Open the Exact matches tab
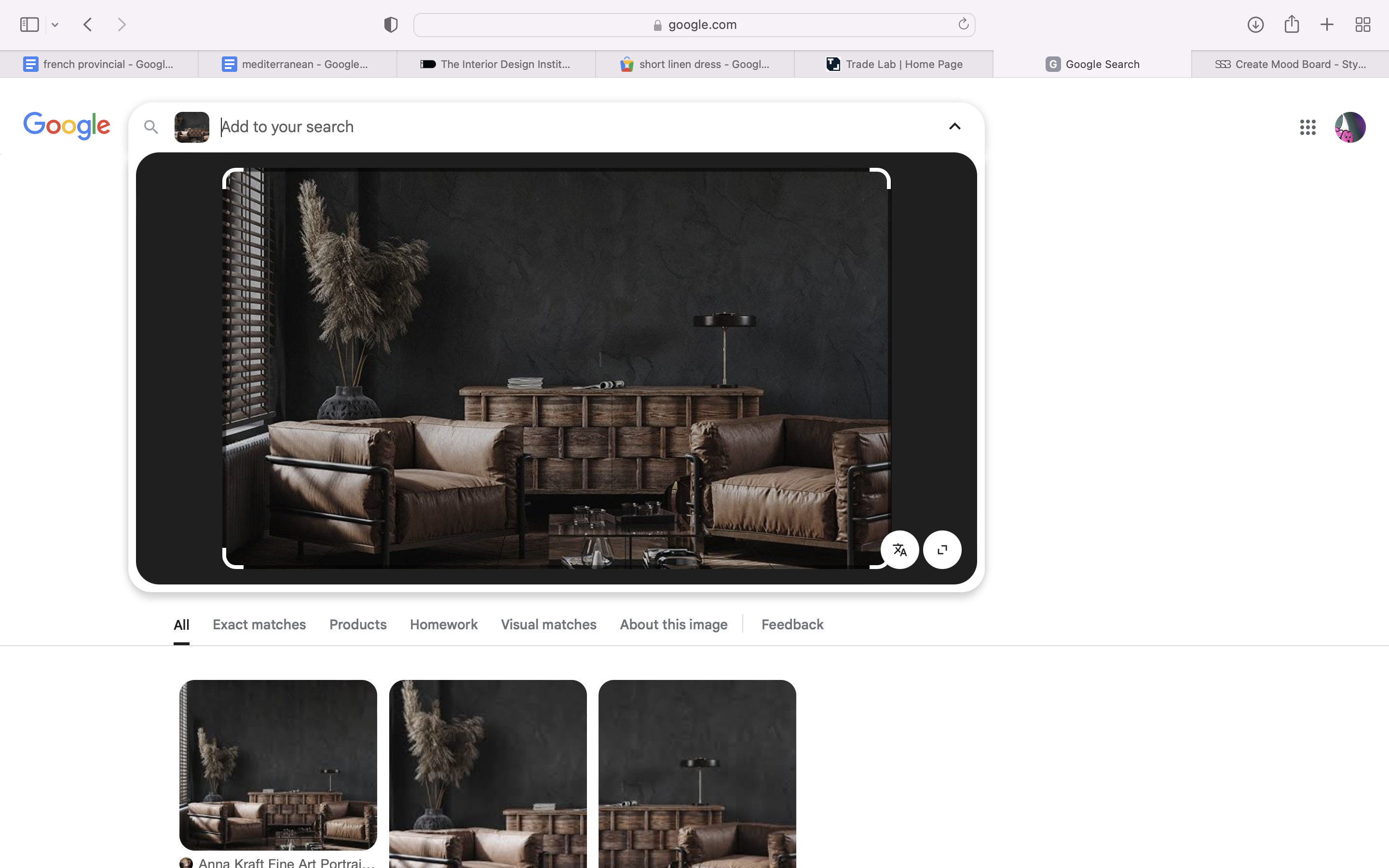 coord(259,624)
